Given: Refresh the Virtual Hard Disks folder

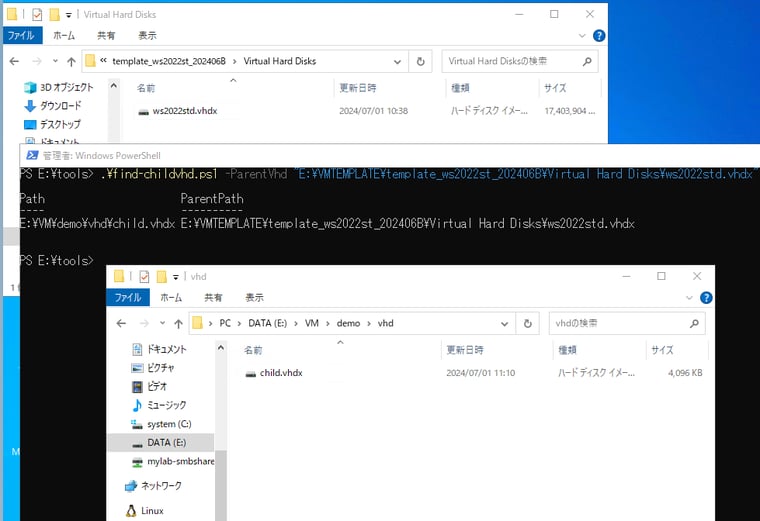Looking at the screenshot, I should [421, 62].
